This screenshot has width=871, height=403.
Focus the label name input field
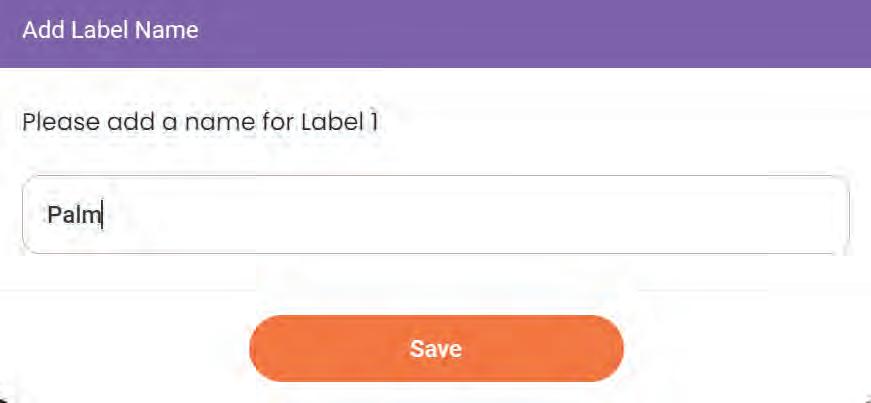click(435, 215)
